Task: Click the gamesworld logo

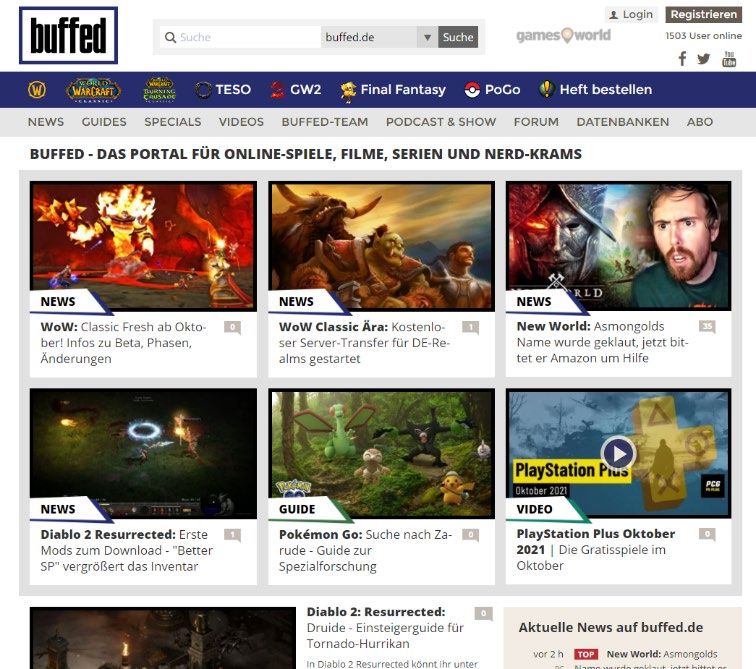Action: click(563, 35)
